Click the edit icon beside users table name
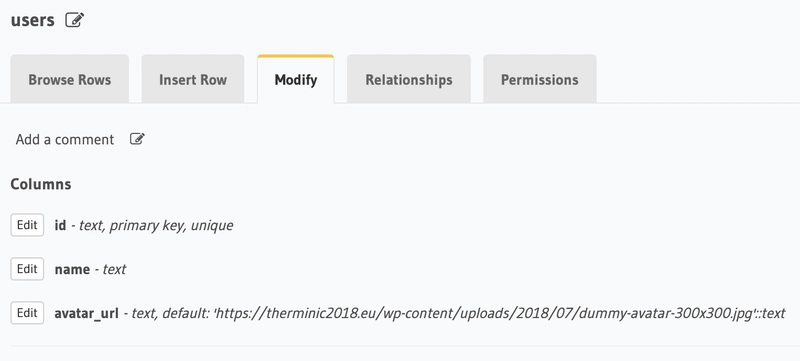Image resolution: width=800 pixels, height=361 pixels. (x=74, y=20)
